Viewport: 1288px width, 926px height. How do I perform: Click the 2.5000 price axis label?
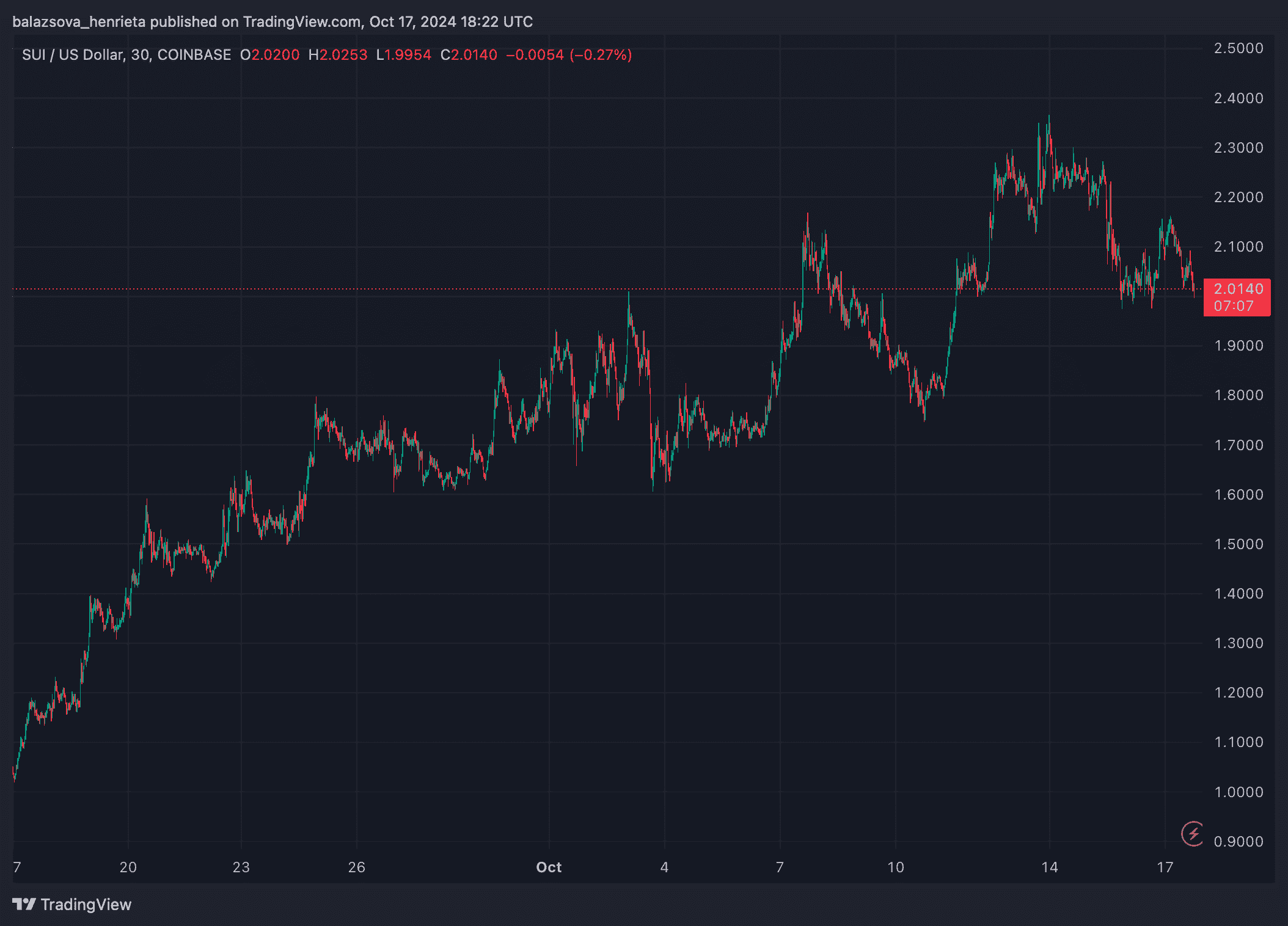point(1238,48)
